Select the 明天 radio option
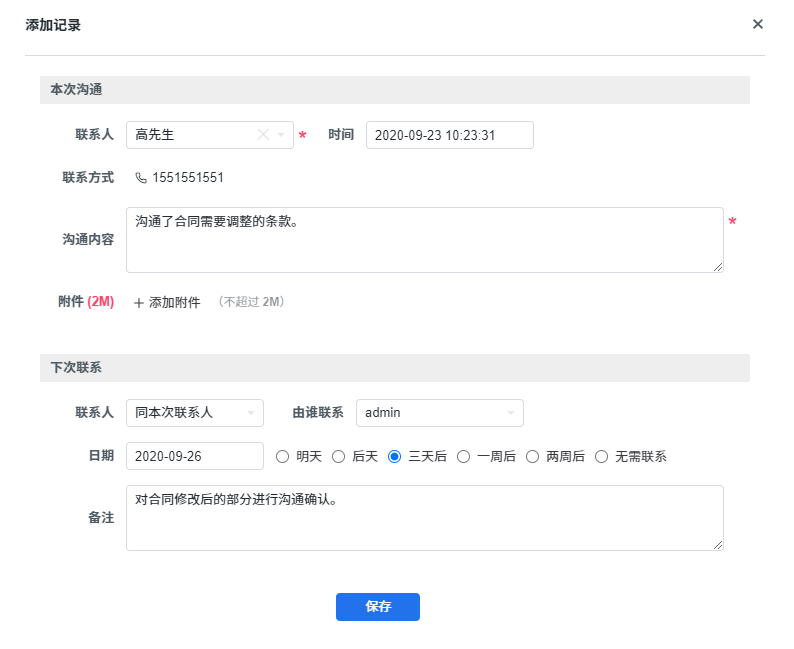Viewport: 794px width, 649px height. click(x=282, y=457)
